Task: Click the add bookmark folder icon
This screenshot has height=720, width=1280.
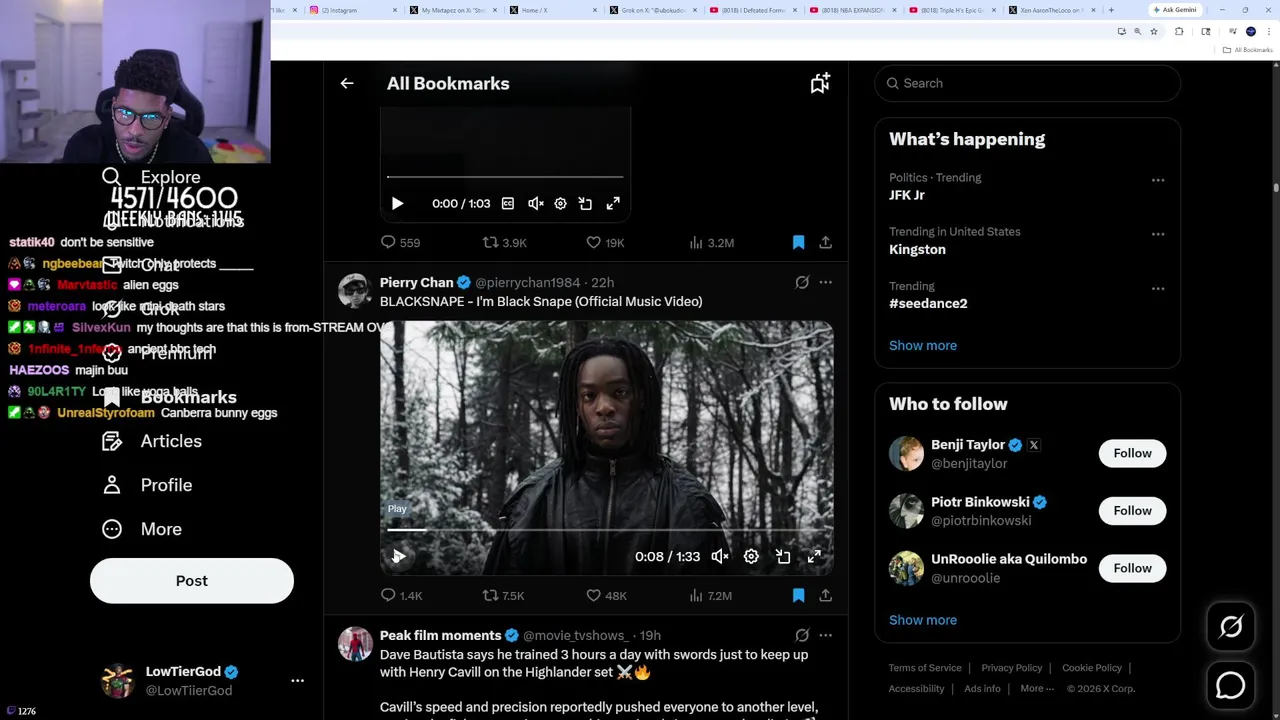Action: click(820, 84)
